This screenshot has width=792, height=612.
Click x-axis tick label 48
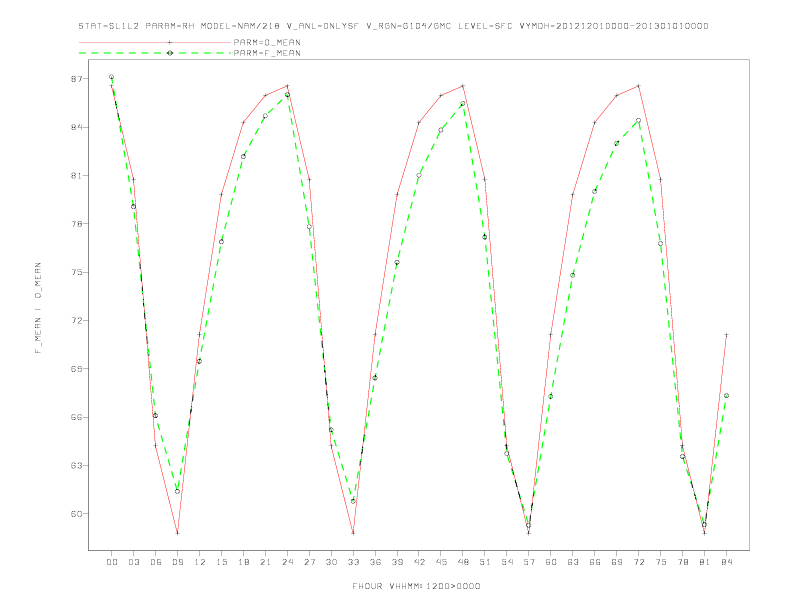[x=463, y=562]
